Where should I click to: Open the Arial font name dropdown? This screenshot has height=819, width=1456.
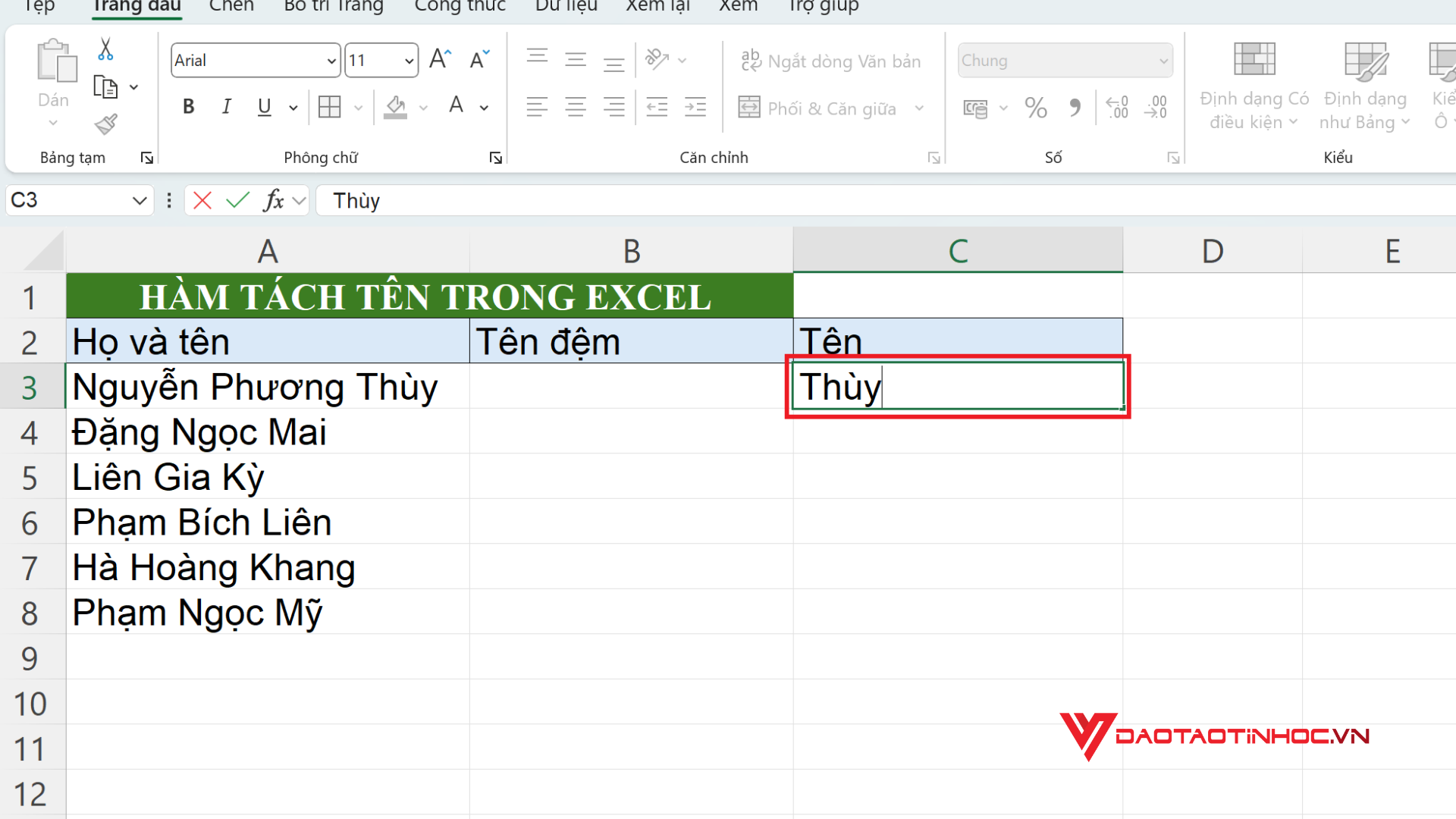(331, 61)
